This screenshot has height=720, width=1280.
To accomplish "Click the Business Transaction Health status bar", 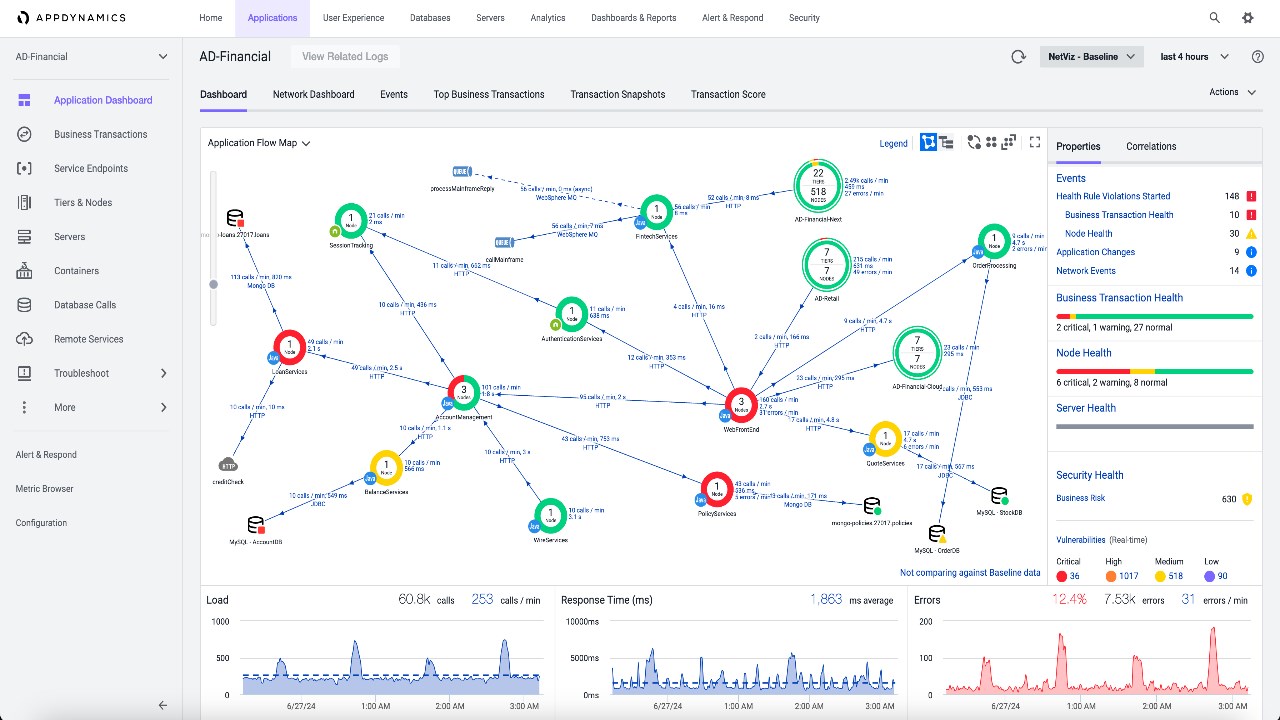I will coord(1155,316).
